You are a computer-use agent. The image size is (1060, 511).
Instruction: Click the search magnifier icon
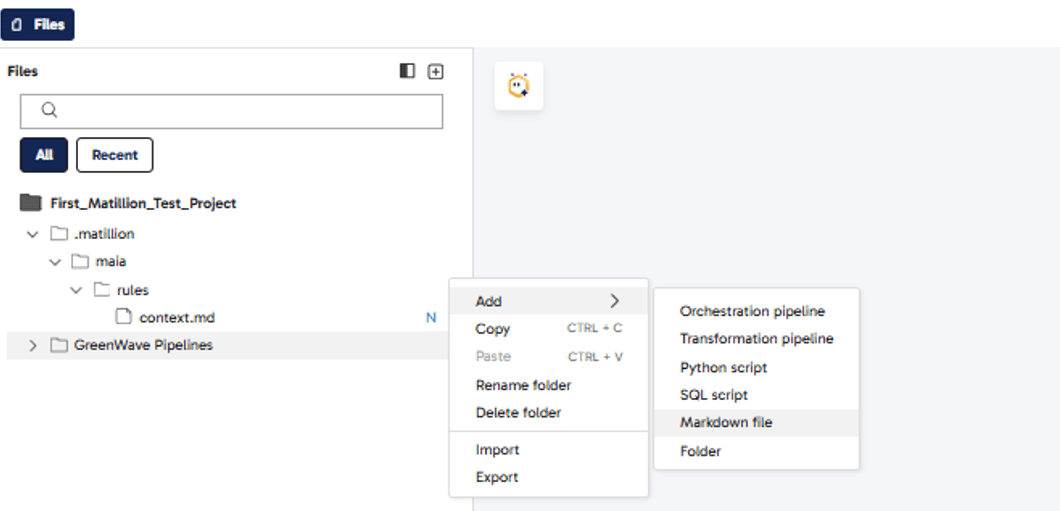click(49, 110)
